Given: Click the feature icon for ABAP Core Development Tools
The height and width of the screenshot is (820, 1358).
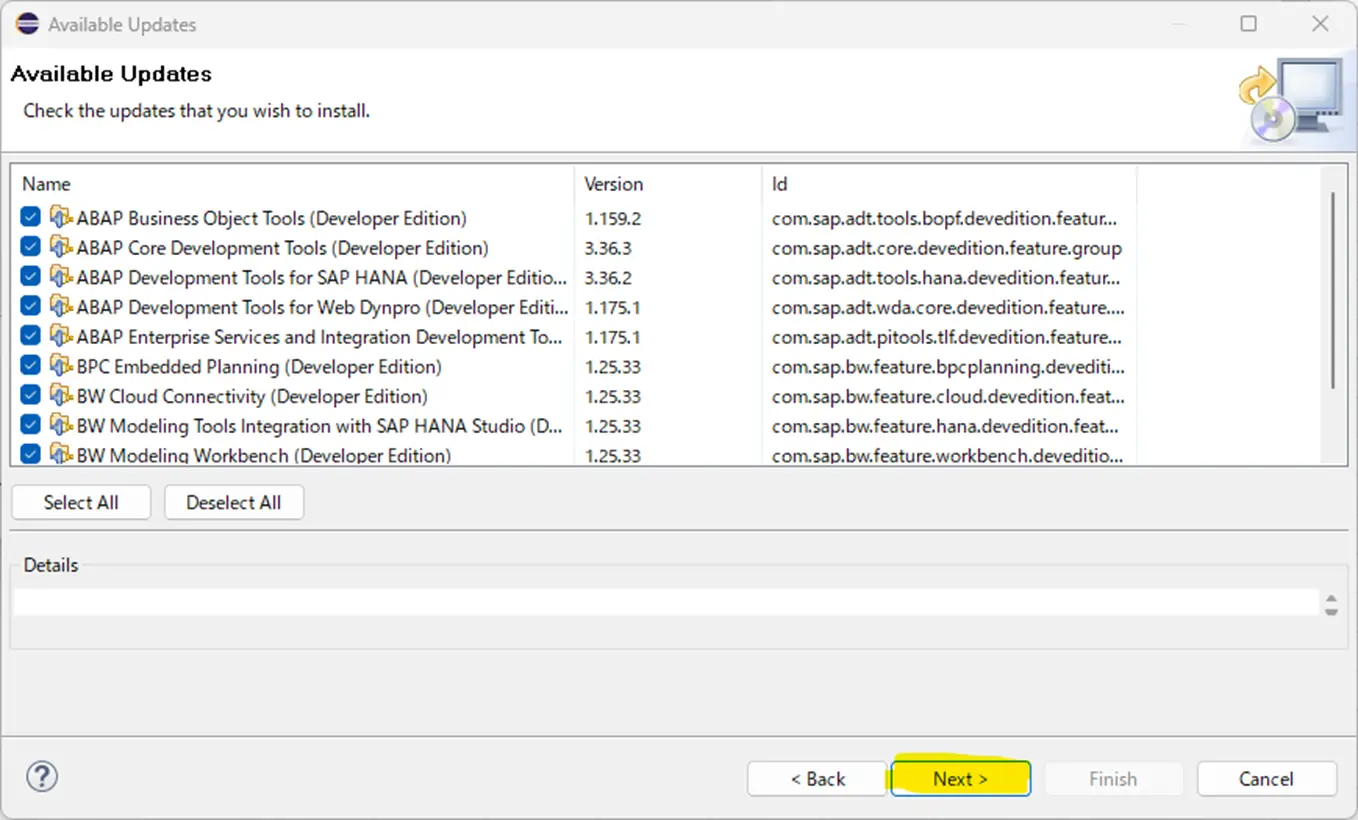Looking at the screenshot, I should point(61,247).
